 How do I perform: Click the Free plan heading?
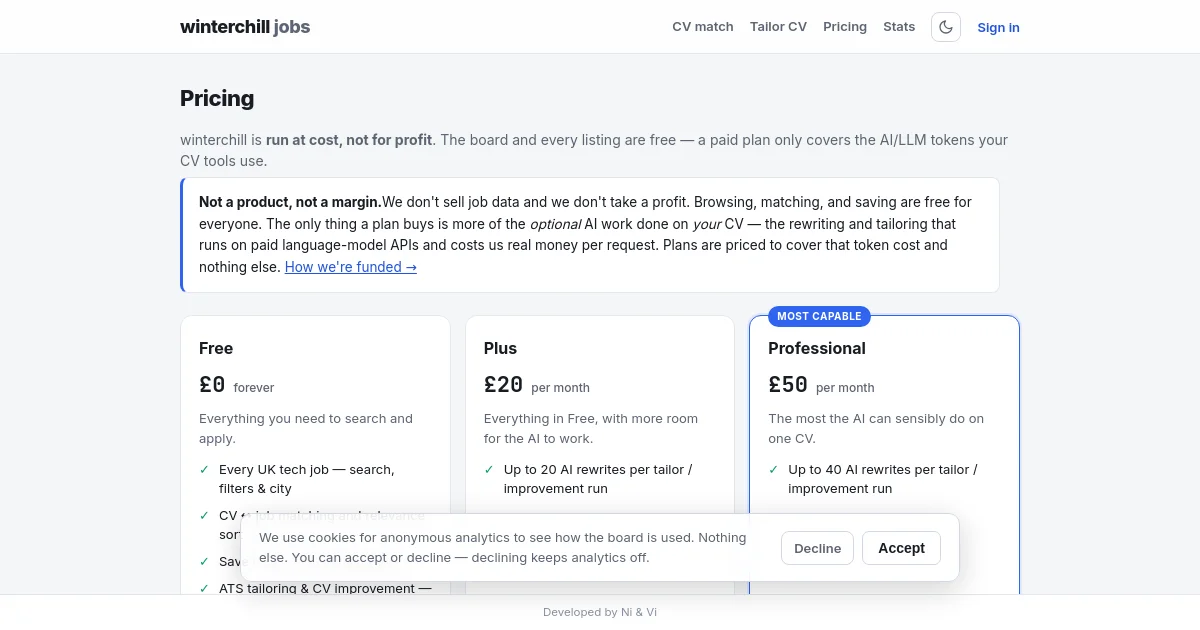(x=216, y=348)
